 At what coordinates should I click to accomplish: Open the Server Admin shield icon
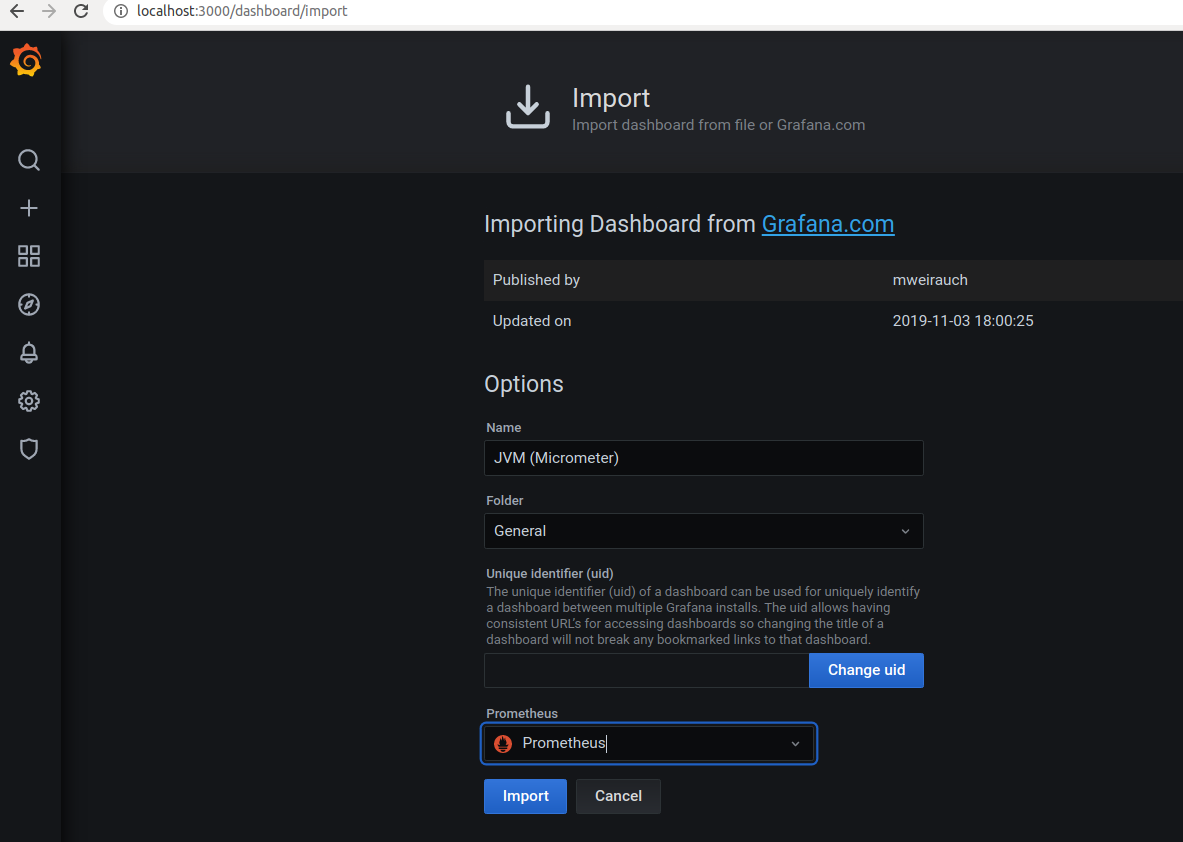(x=29, y=450)
